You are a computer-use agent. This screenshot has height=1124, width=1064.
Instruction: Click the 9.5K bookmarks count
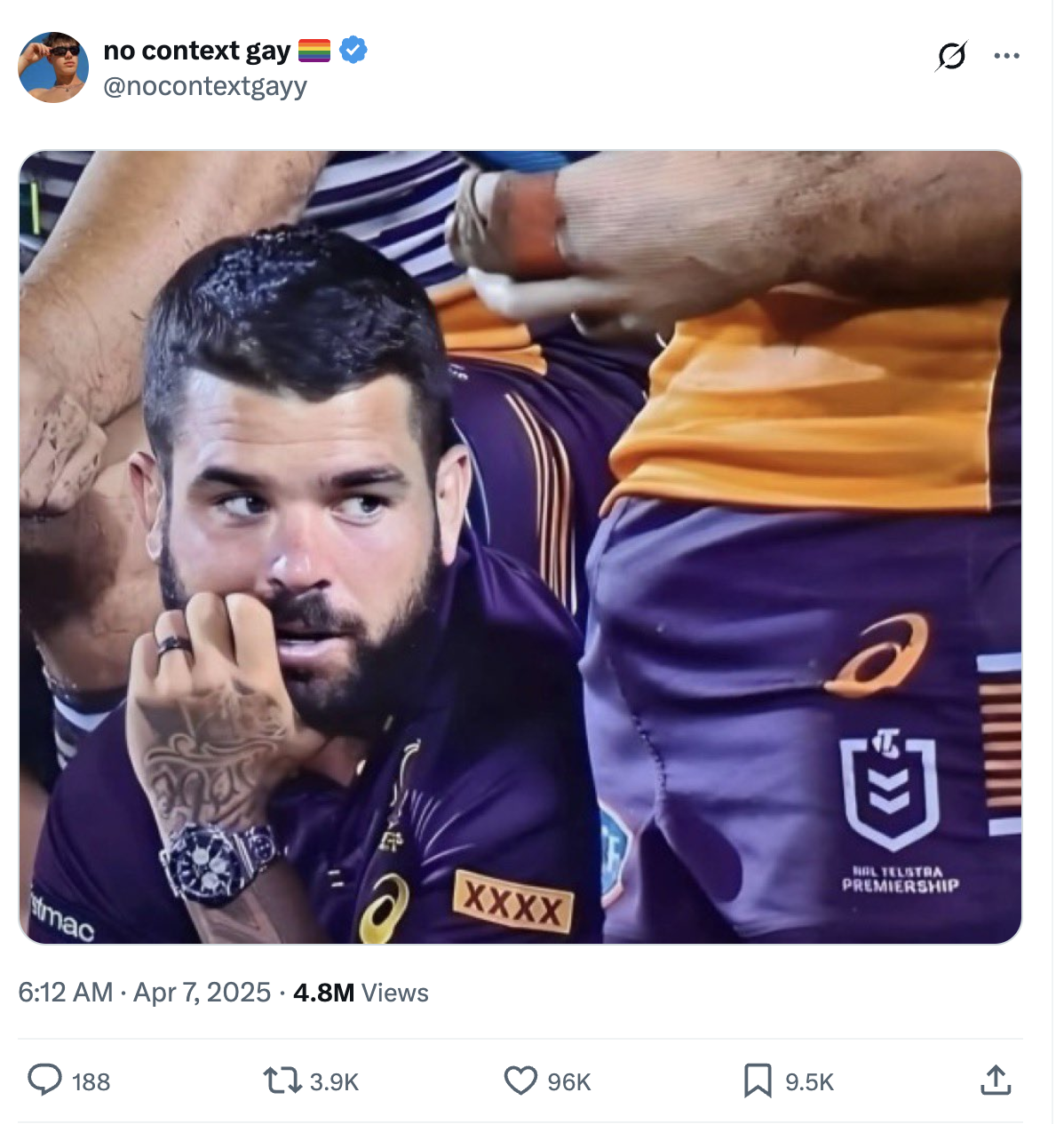(x=808, y=1082)
